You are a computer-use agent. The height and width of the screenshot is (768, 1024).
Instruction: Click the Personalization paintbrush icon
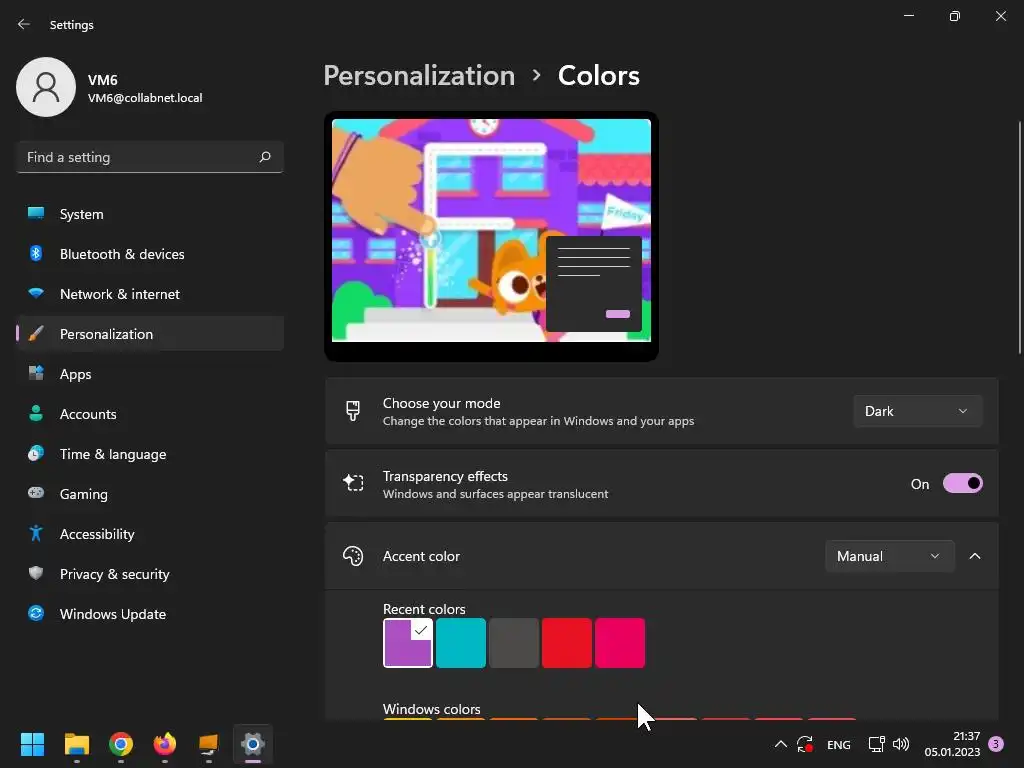click(x=36, y=334)
